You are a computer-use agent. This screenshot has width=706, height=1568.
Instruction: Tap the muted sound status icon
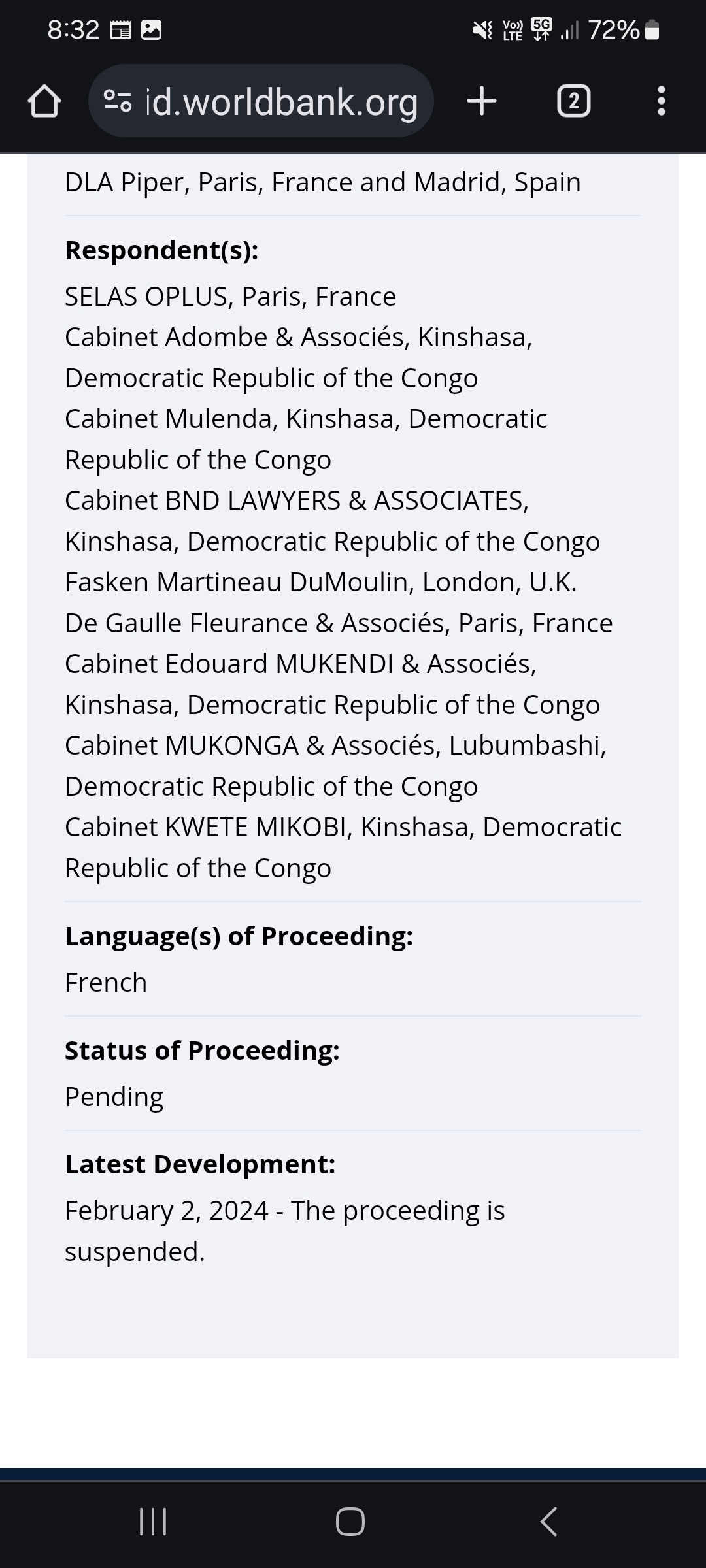482,30
